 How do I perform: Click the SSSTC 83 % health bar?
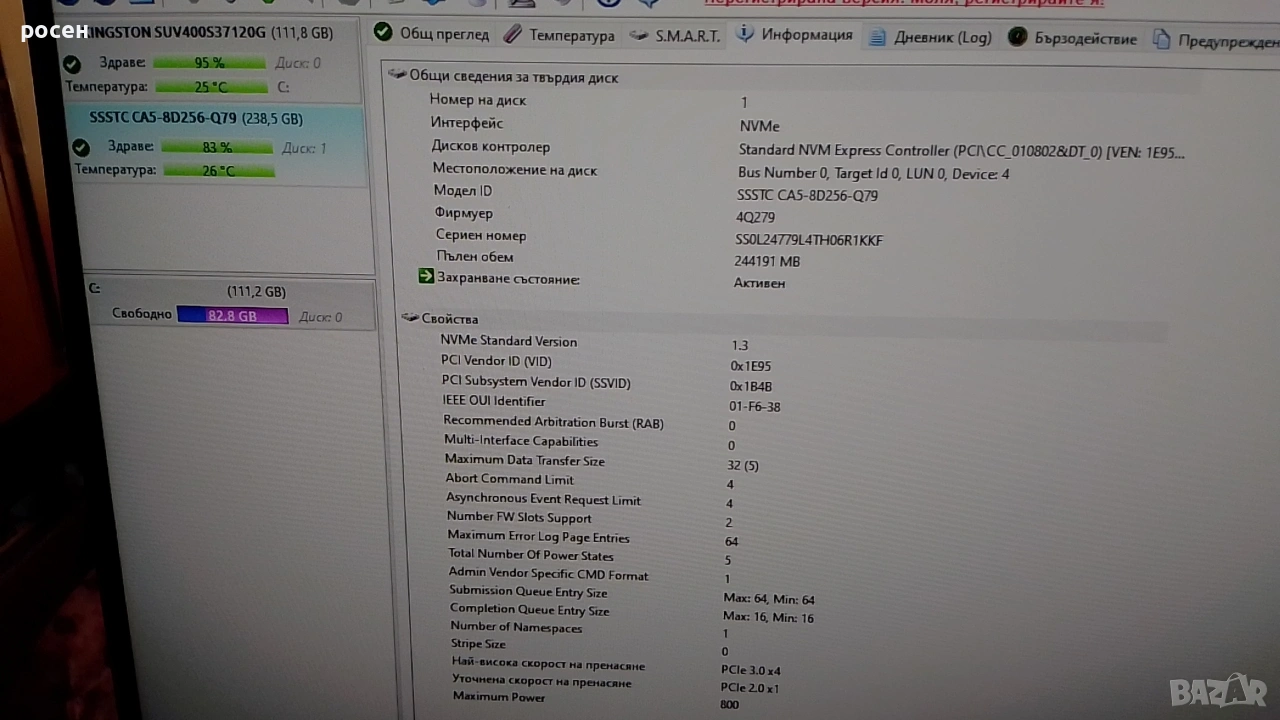[x=216, y=148]
